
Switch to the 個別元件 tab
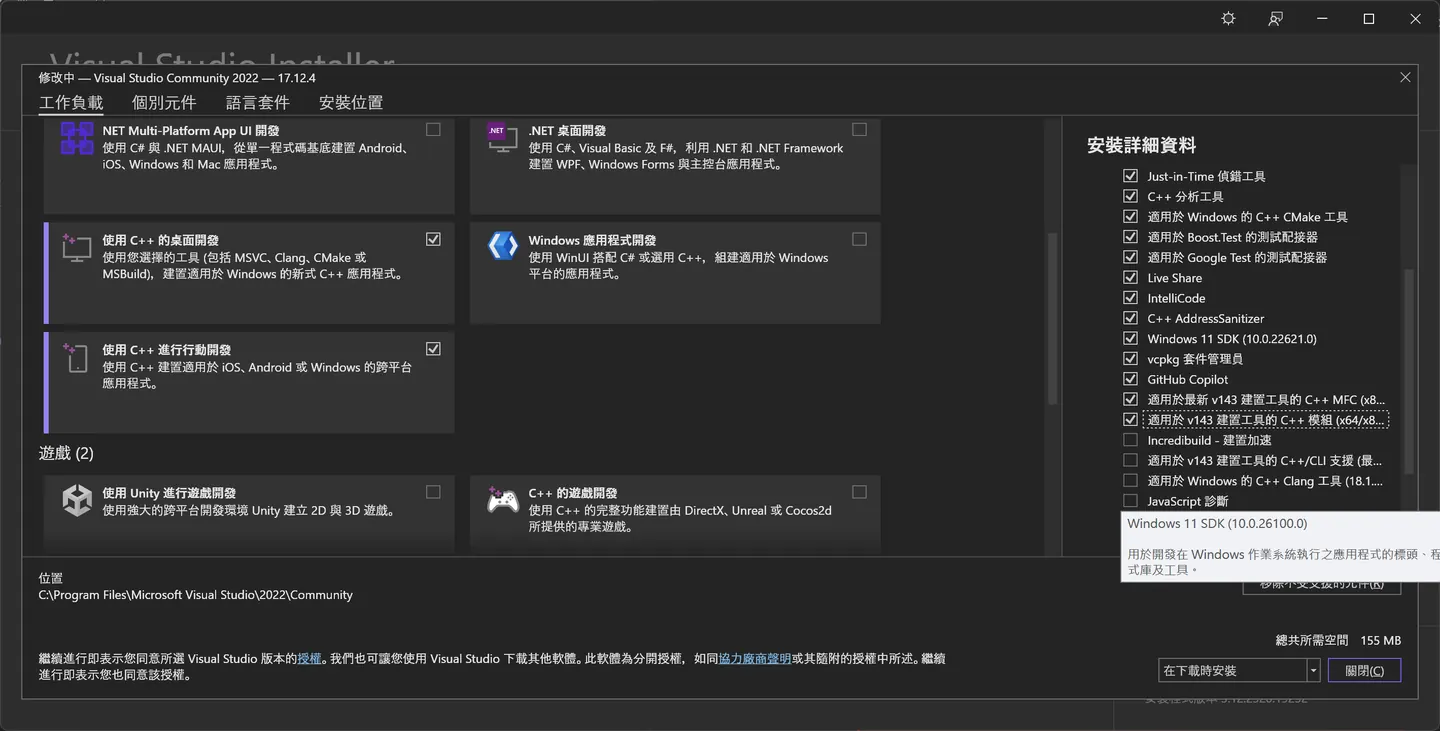click(164, 102)
